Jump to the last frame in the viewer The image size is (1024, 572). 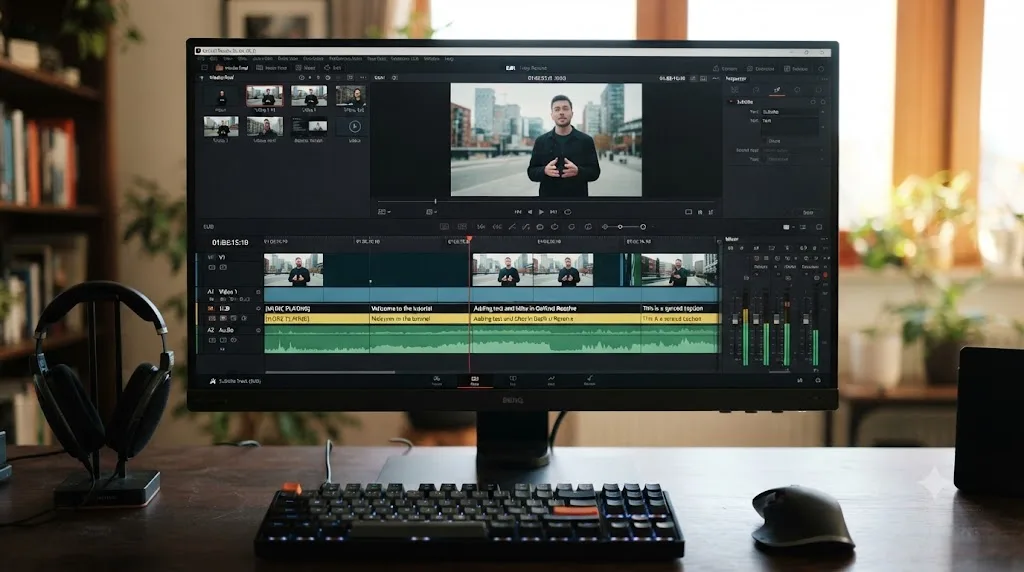tap(553, 212)
